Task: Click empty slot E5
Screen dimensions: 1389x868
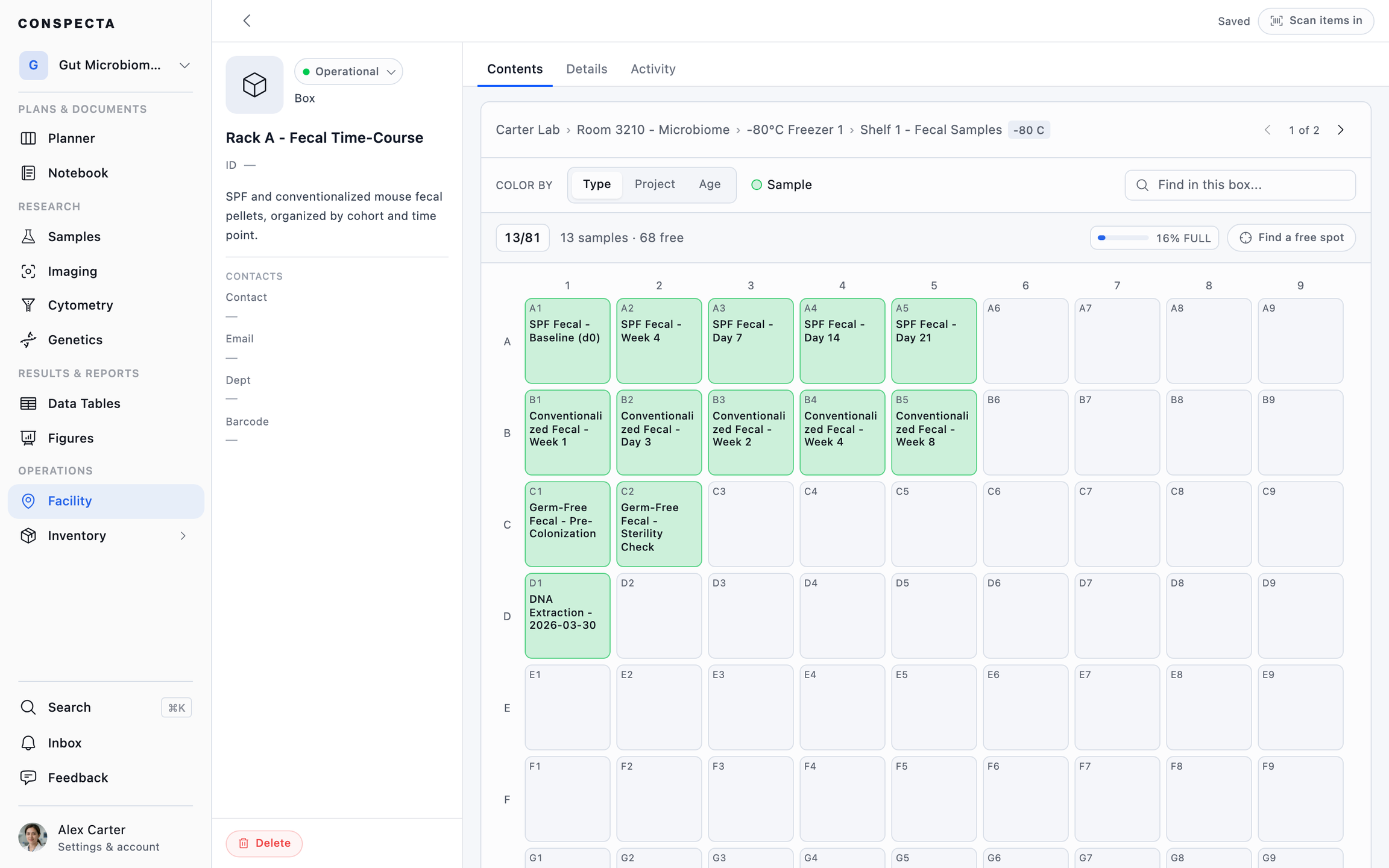Action: pos(934,708)
